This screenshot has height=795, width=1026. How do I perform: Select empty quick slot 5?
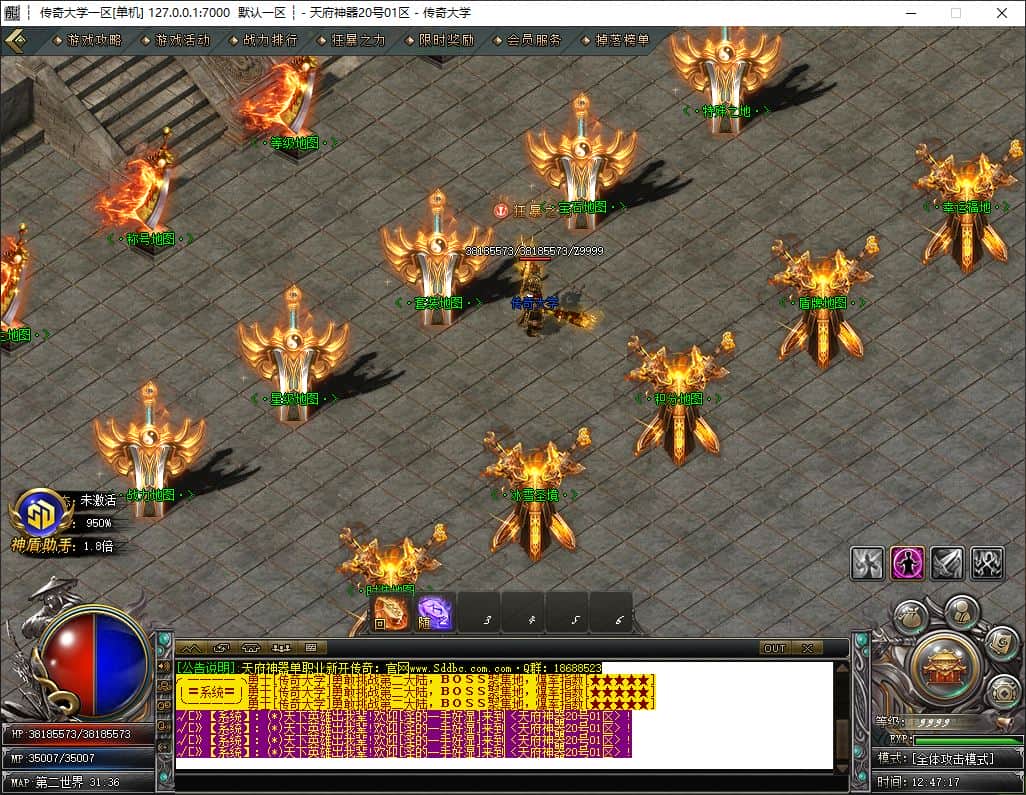[x=568, y=614]
